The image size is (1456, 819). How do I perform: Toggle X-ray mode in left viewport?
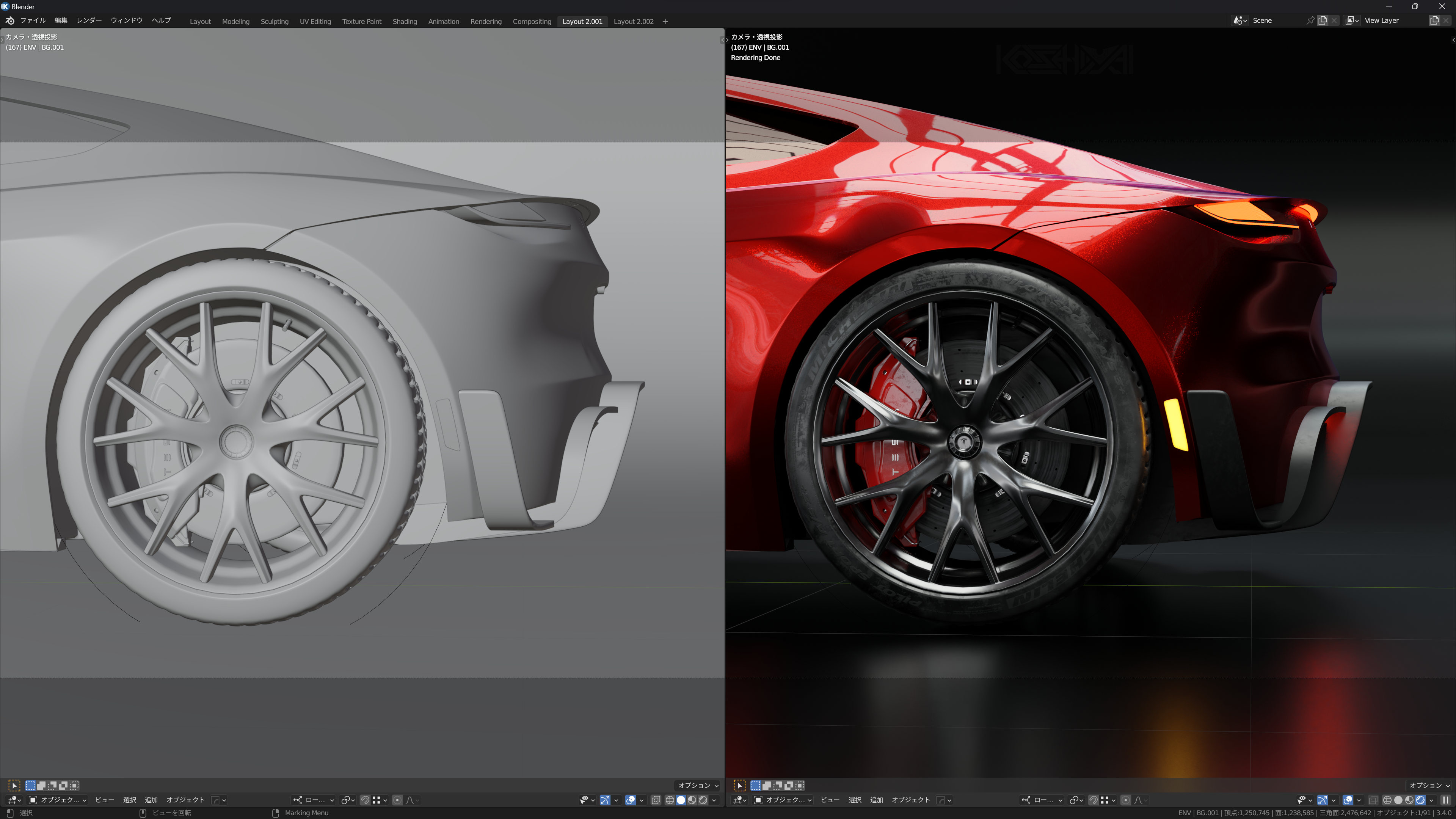(x=656, y=800)
